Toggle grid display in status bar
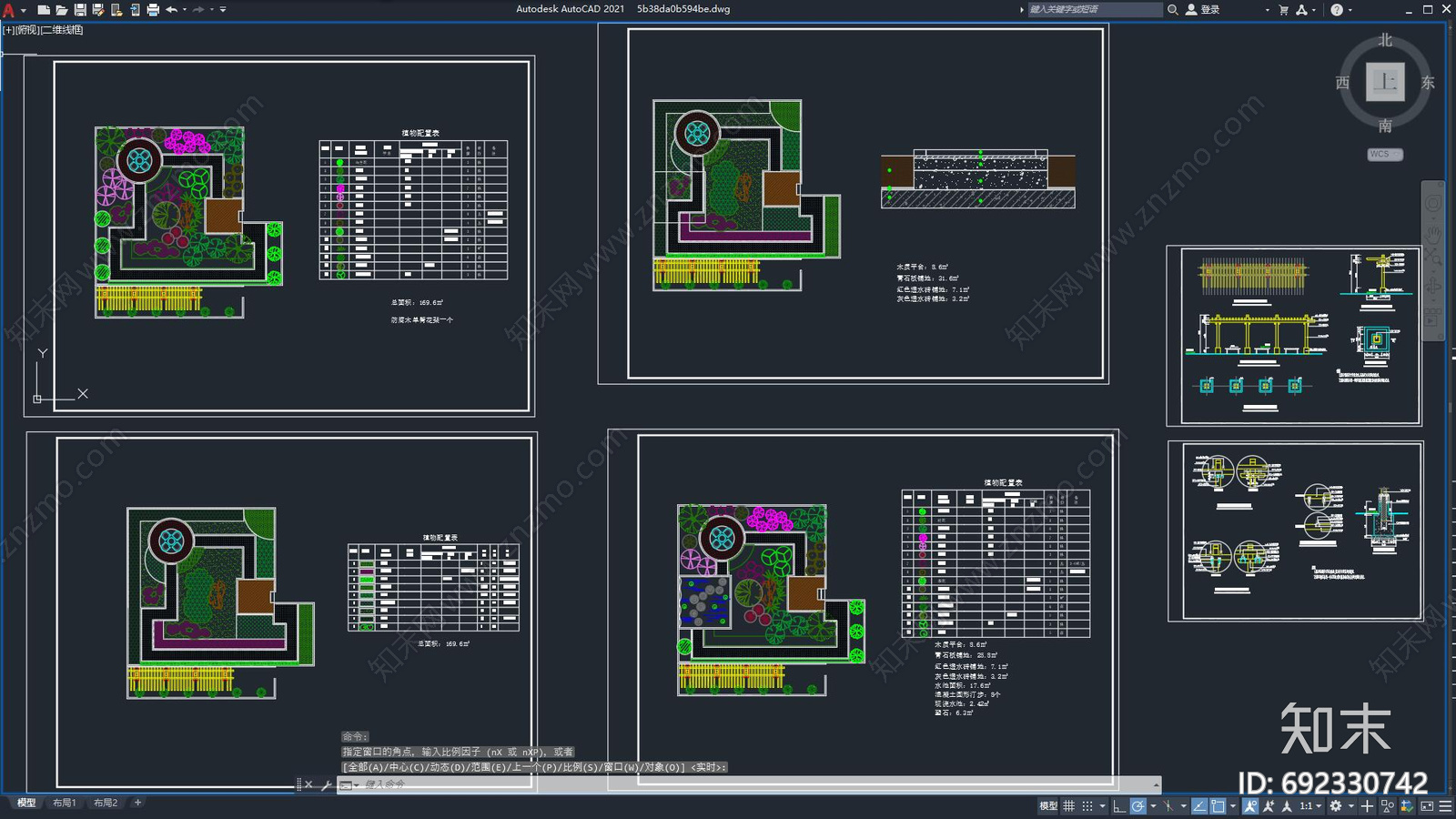This screenshot has height=819, width=1456. (1069, 806)
